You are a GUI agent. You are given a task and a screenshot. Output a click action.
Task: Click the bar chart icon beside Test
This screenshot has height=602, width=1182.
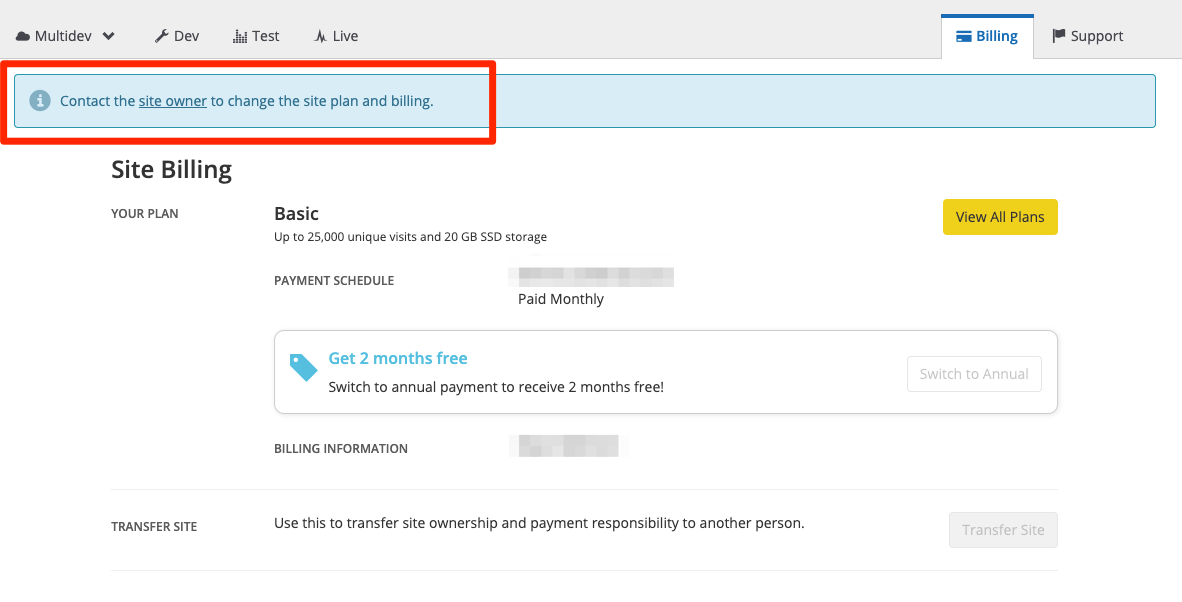(x=238, y=35)
